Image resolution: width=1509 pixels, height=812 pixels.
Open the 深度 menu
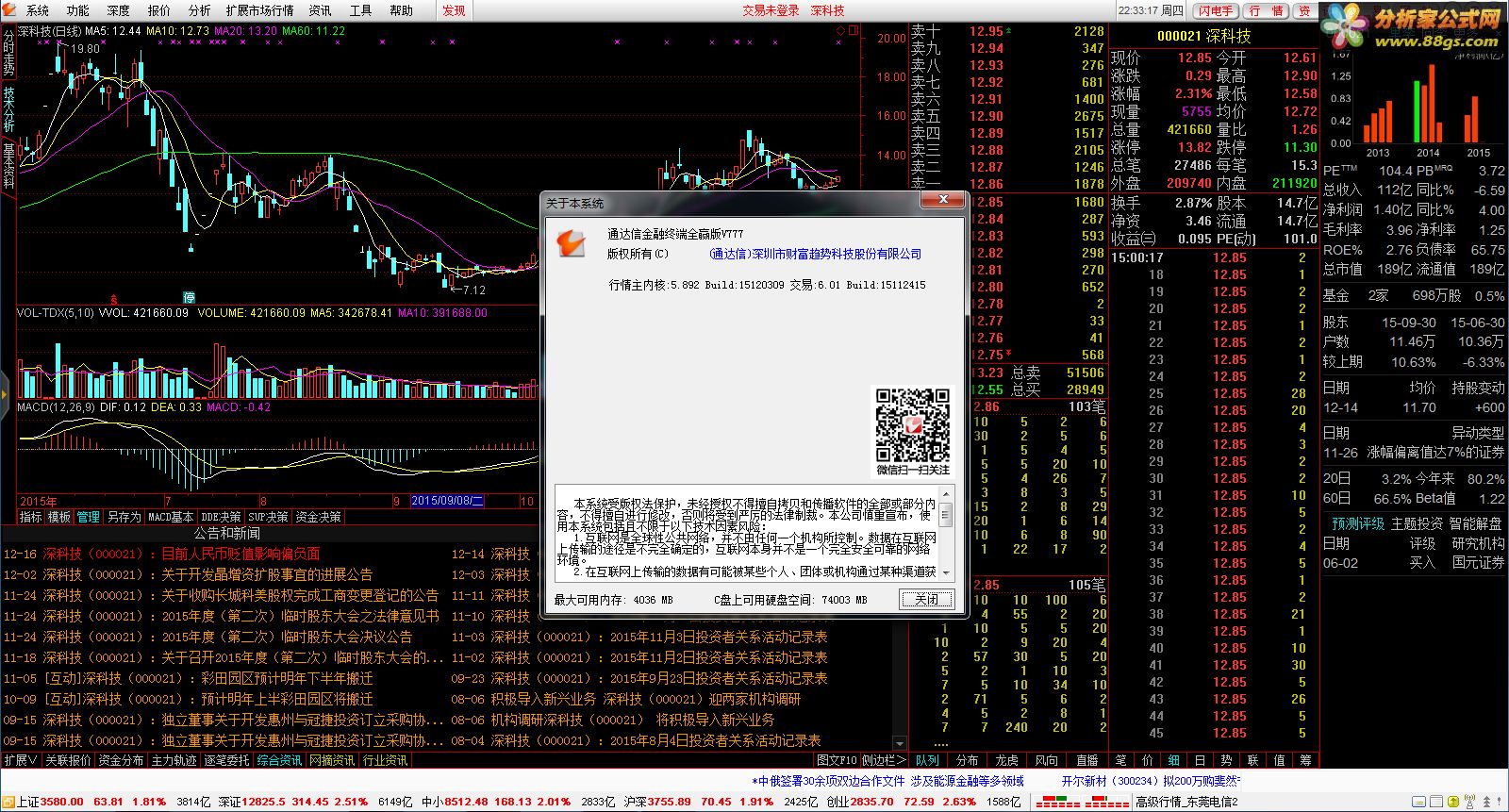[119, 10]
